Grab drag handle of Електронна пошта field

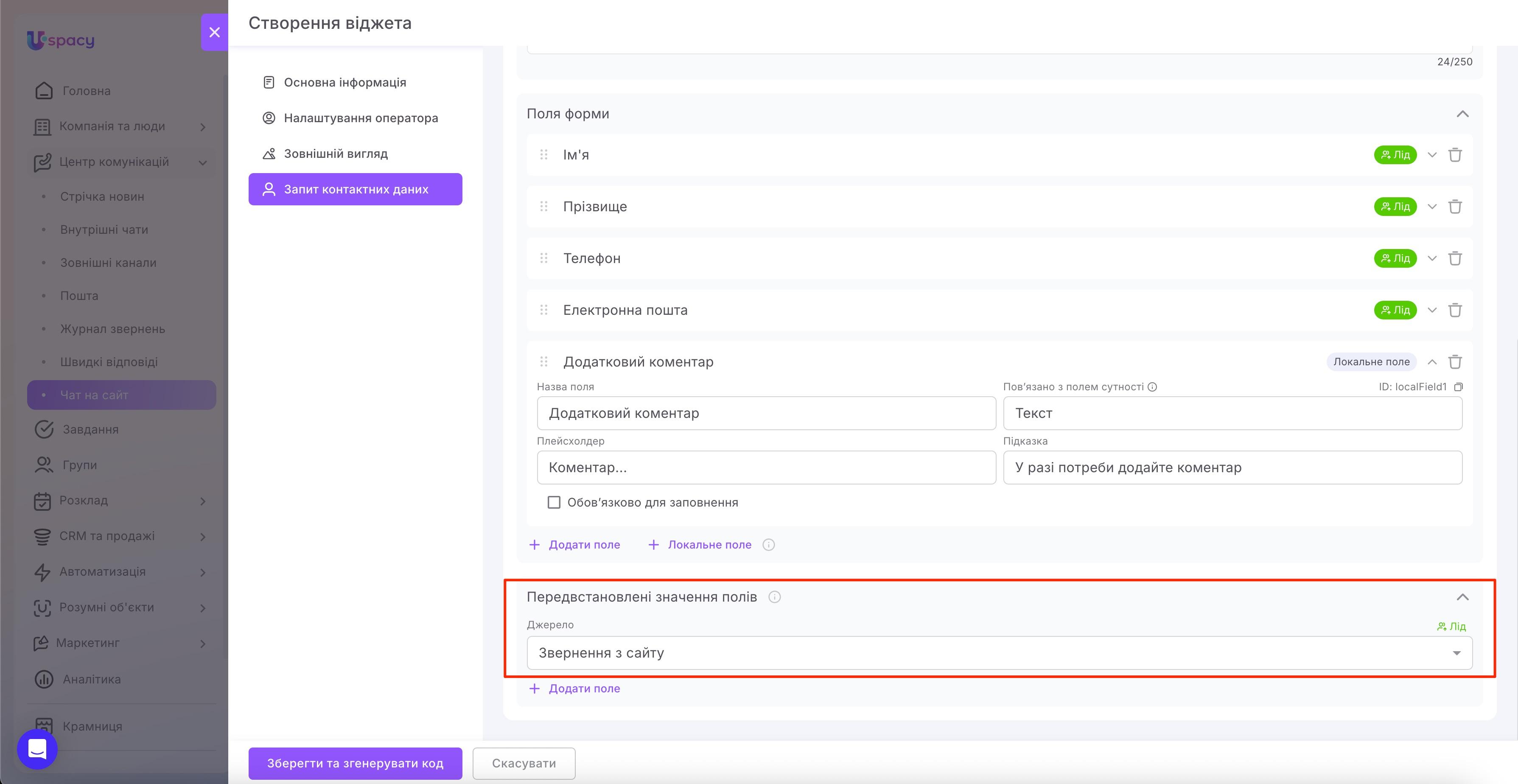[x=544, y=310]
